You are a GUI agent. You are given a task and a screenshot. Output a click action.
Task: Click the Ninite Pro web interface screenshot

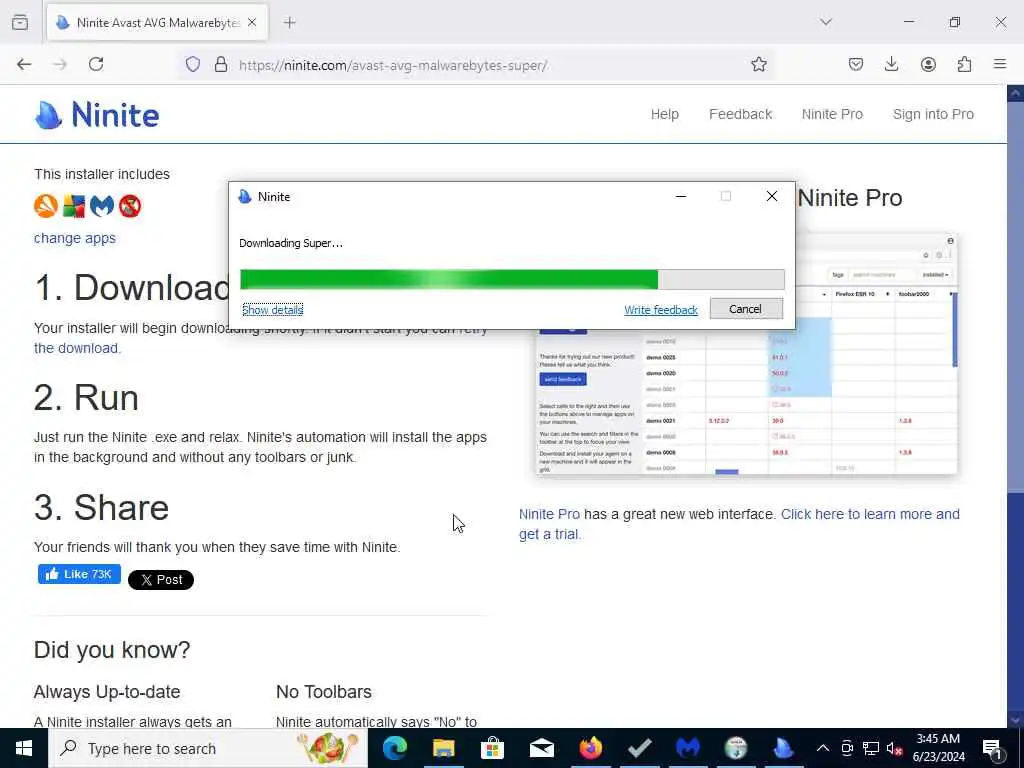(746, 355)
